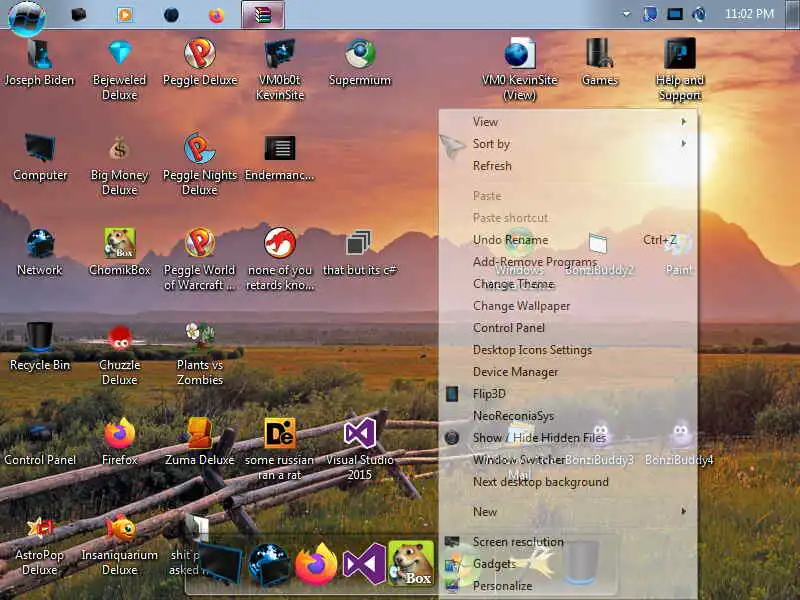Open Peggle Nights Deluxe shortcut
Image resolution: width=800 pixels, height=600 pixels.
199,164
